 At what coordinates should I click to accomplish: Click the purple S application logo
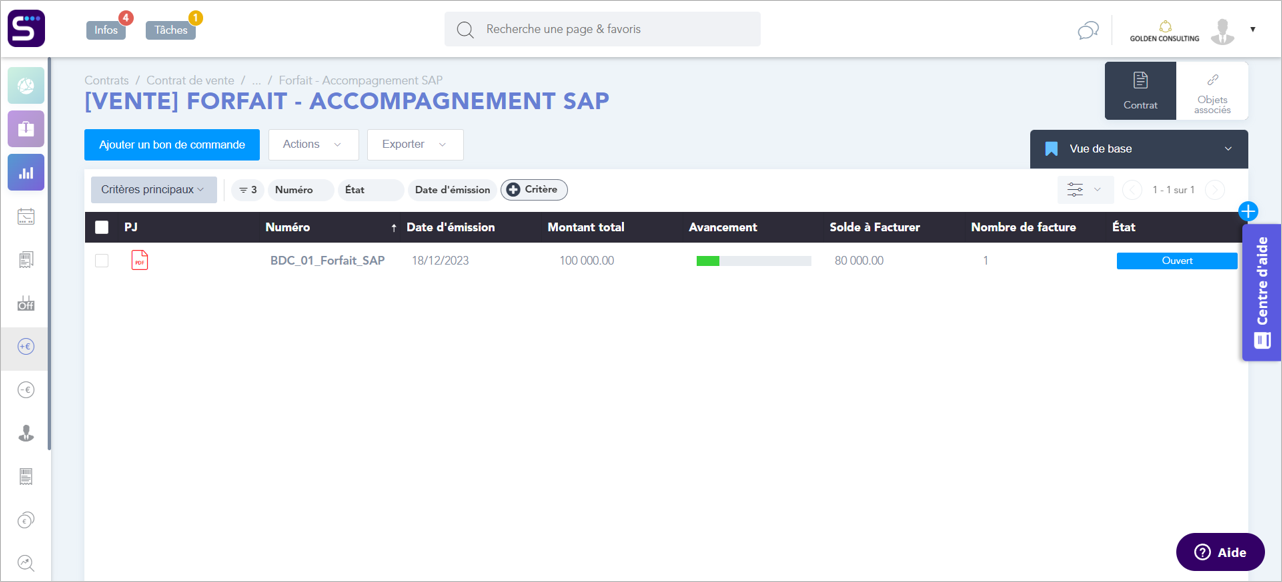coord(26,28)
